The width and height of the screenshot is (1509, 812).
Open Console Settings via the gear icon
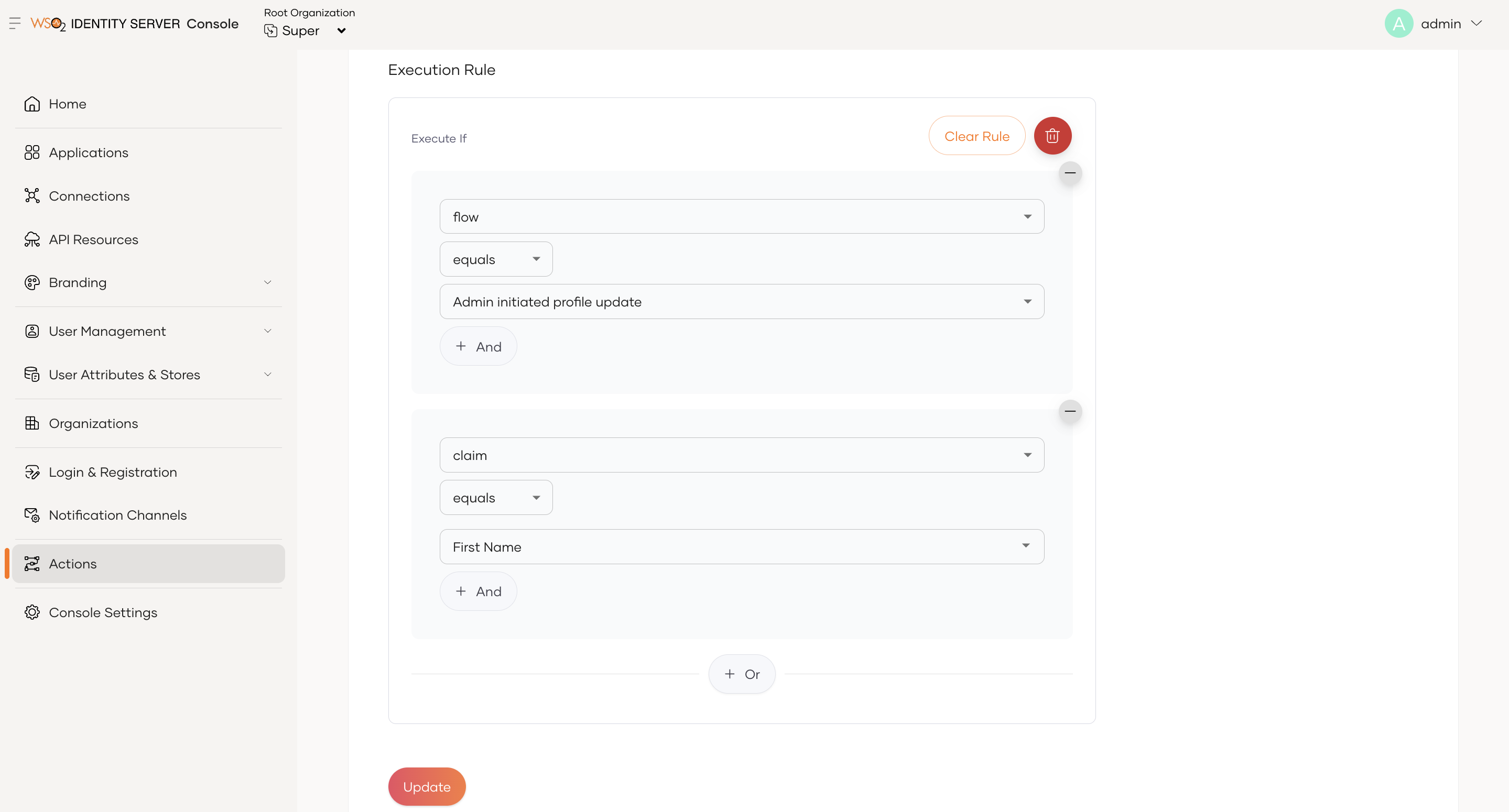tap(32, 612)
